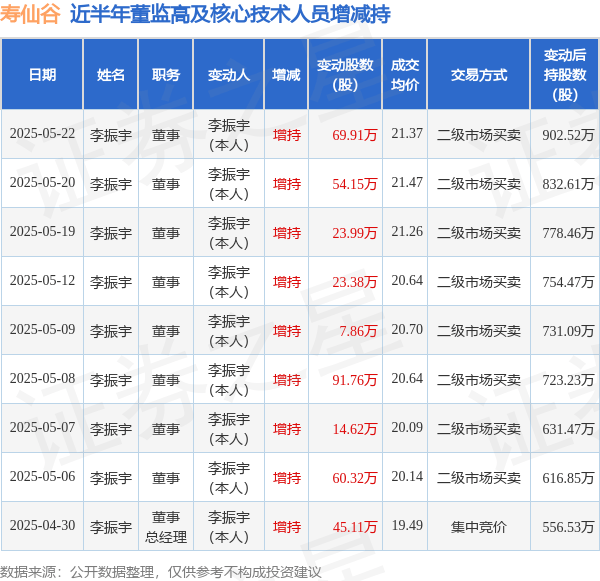
Task: Select the 日期 column header
Action: [42, 75]
